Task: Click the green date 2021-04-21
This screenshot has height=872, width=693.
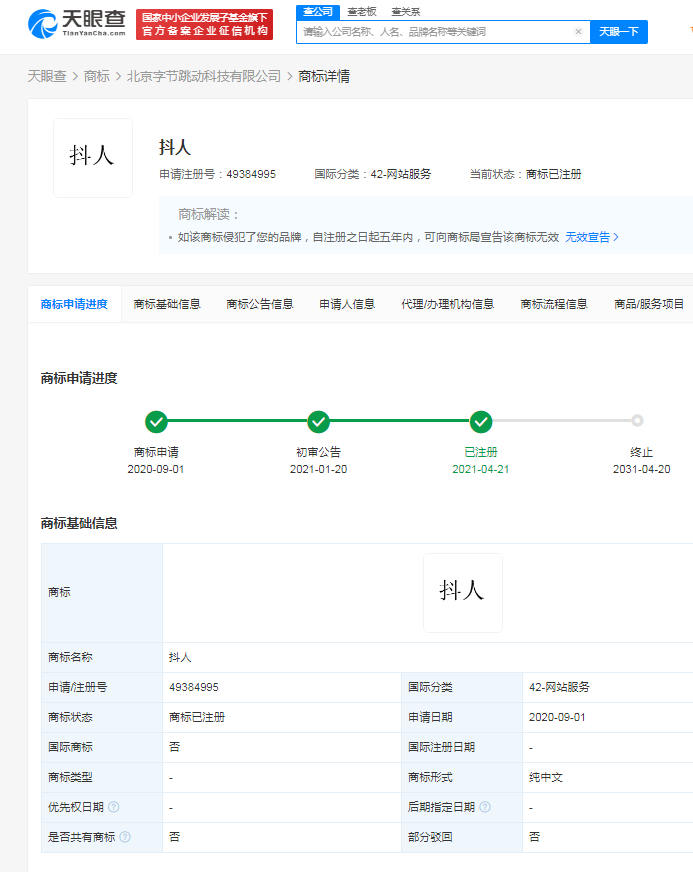Action: click(481, 469)
